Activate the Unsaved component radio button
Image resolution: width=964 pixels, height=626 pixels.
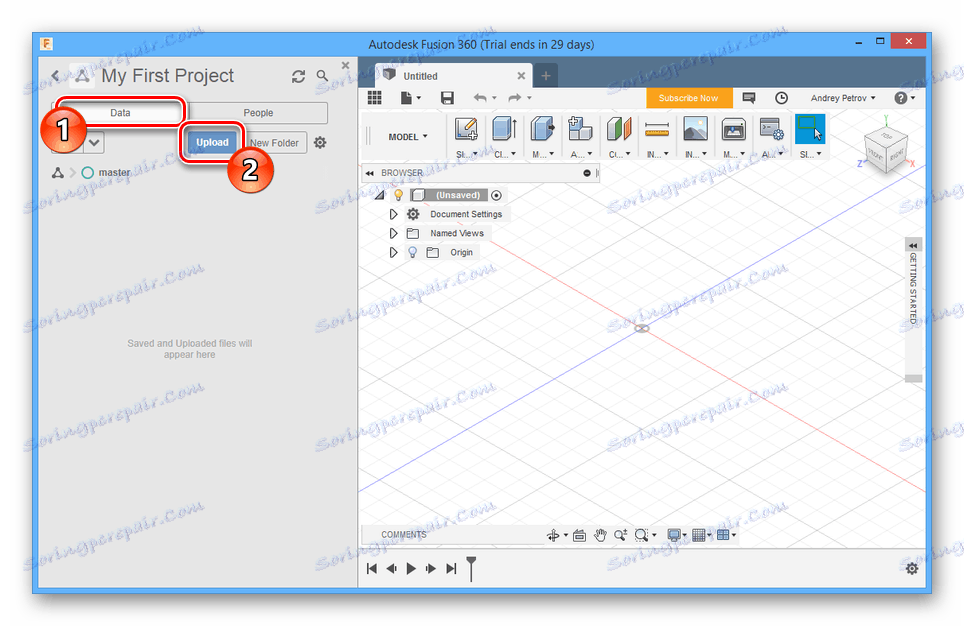pyautogui.click(x=496, y=195)
